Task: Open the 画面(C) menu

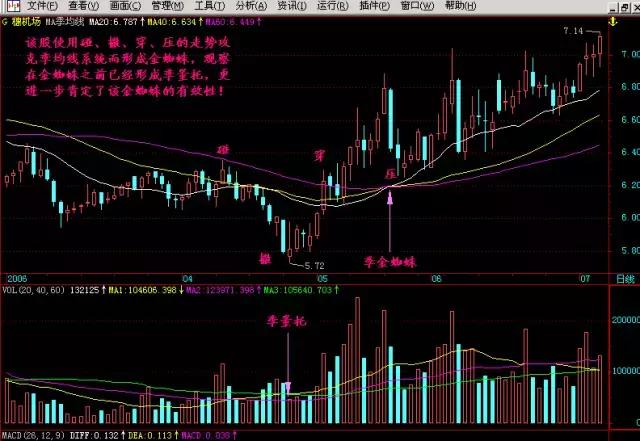Action: (x=125, y=6)
